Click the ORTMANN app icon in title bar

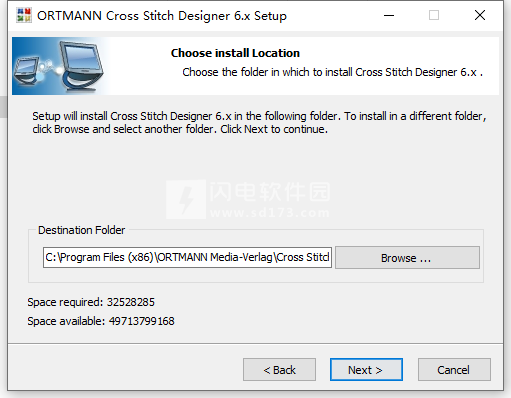(x=24, y=15)
